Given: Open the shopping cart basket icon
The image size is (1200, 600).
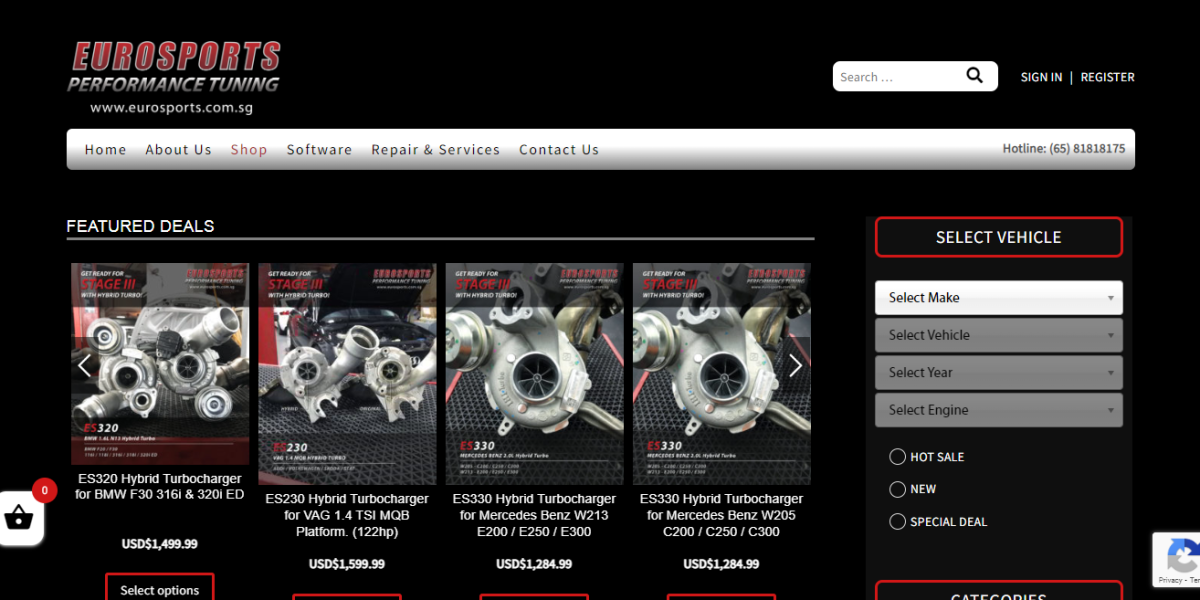Looking at the screenshot, I should (x=19, y=518).
